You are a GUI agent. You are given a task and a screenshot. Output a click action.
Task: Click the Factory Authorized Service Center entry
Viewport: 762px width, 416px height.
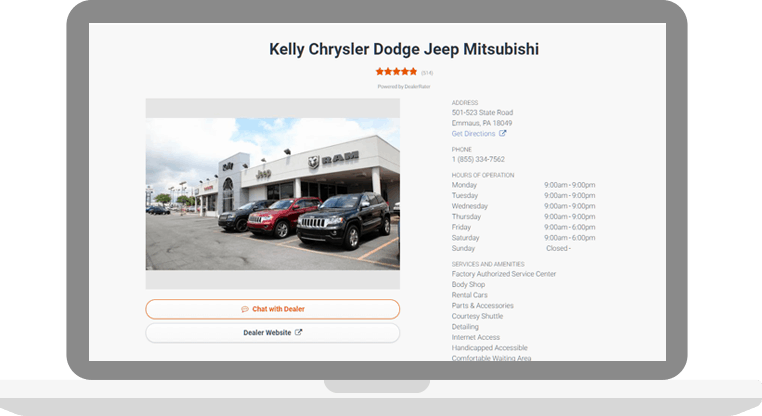pyautogui.click(x=503, y=274)
